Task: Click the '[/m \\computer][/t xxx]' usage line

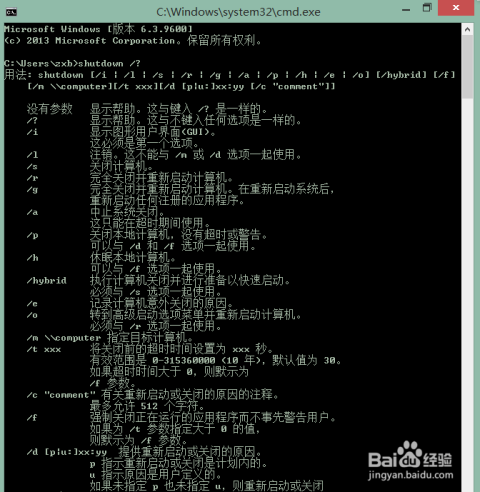Action: (x=181, y=86)
